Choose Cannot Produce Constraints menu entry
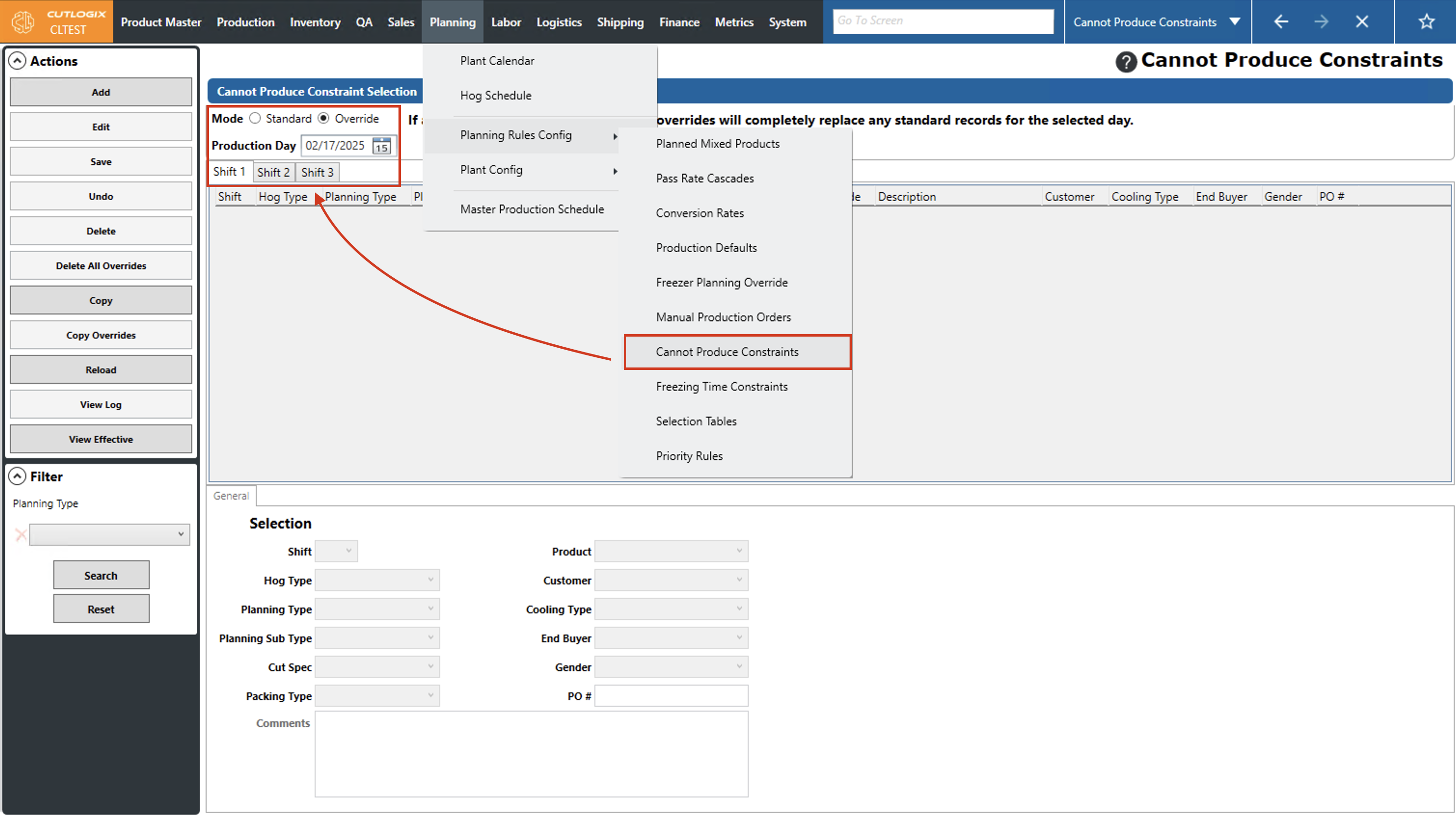This screenshot has width=1456, height=815. 727,352
